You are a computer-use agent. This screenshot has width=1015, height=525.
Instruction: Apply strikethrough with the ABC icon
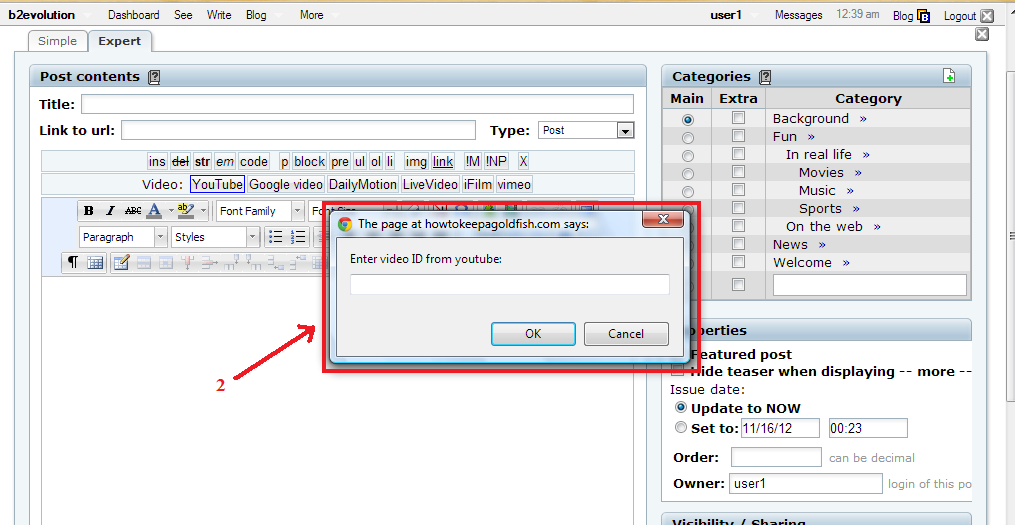(x=133, y=210)
